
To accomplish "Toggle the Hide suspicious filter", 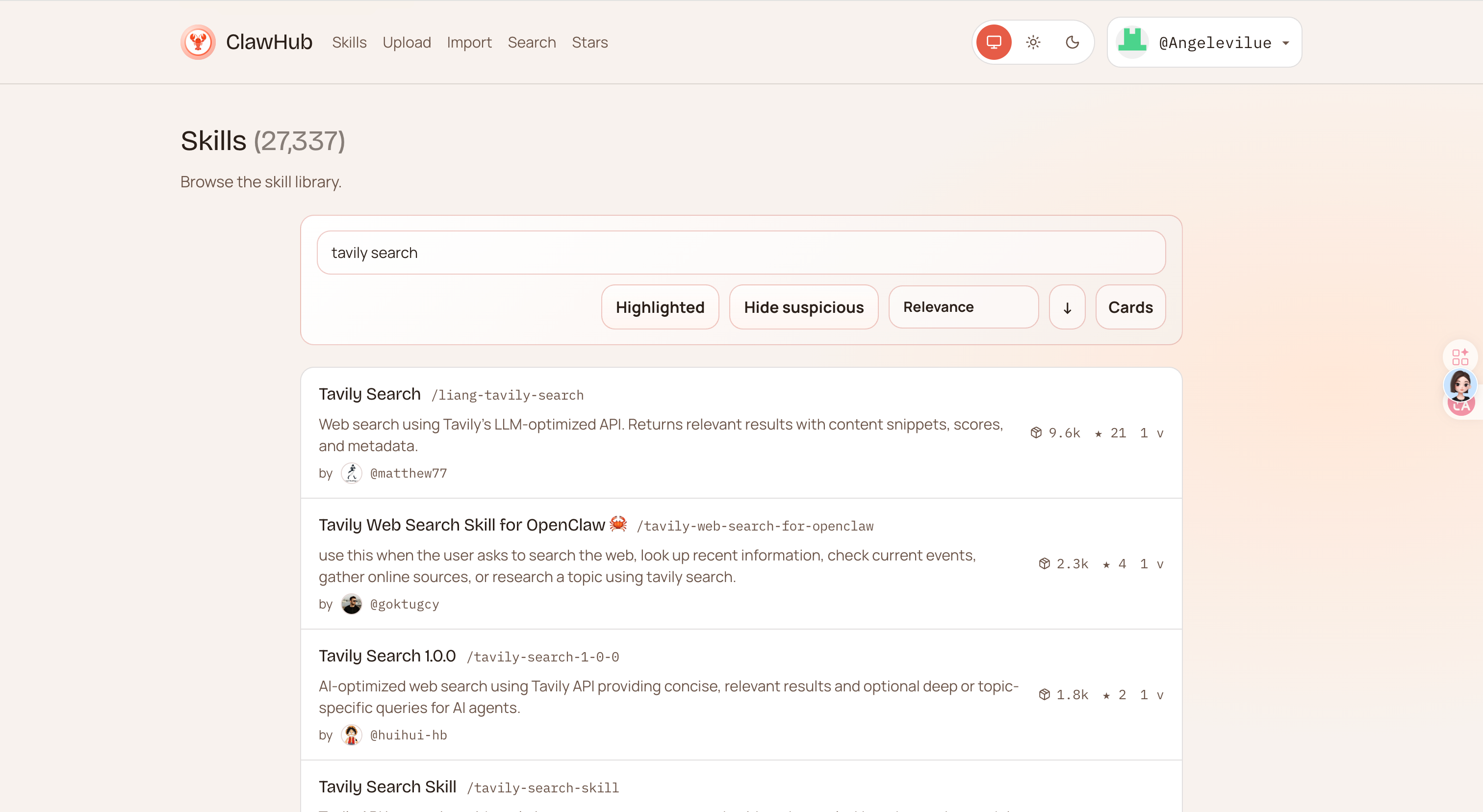I will 803,307.
